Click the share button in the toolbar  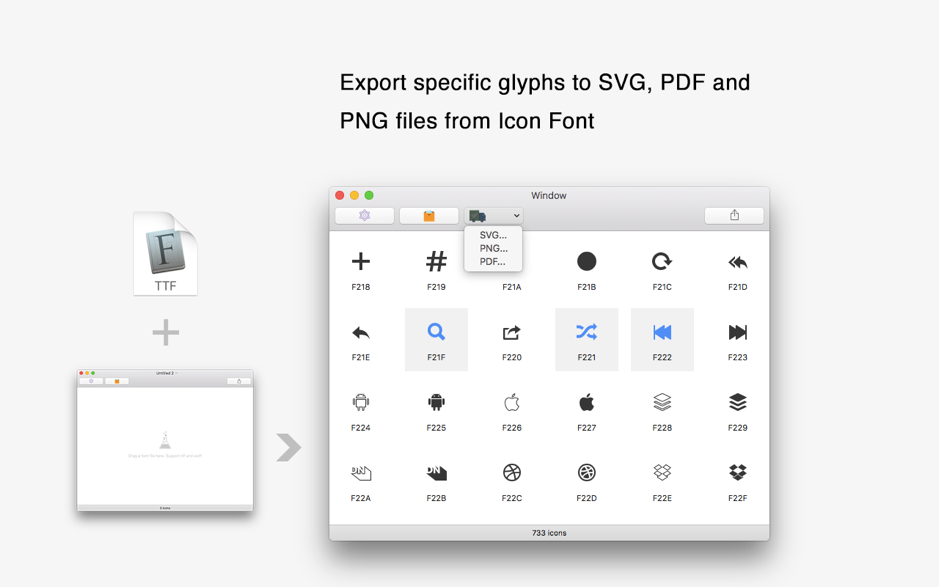click(734, 215)
